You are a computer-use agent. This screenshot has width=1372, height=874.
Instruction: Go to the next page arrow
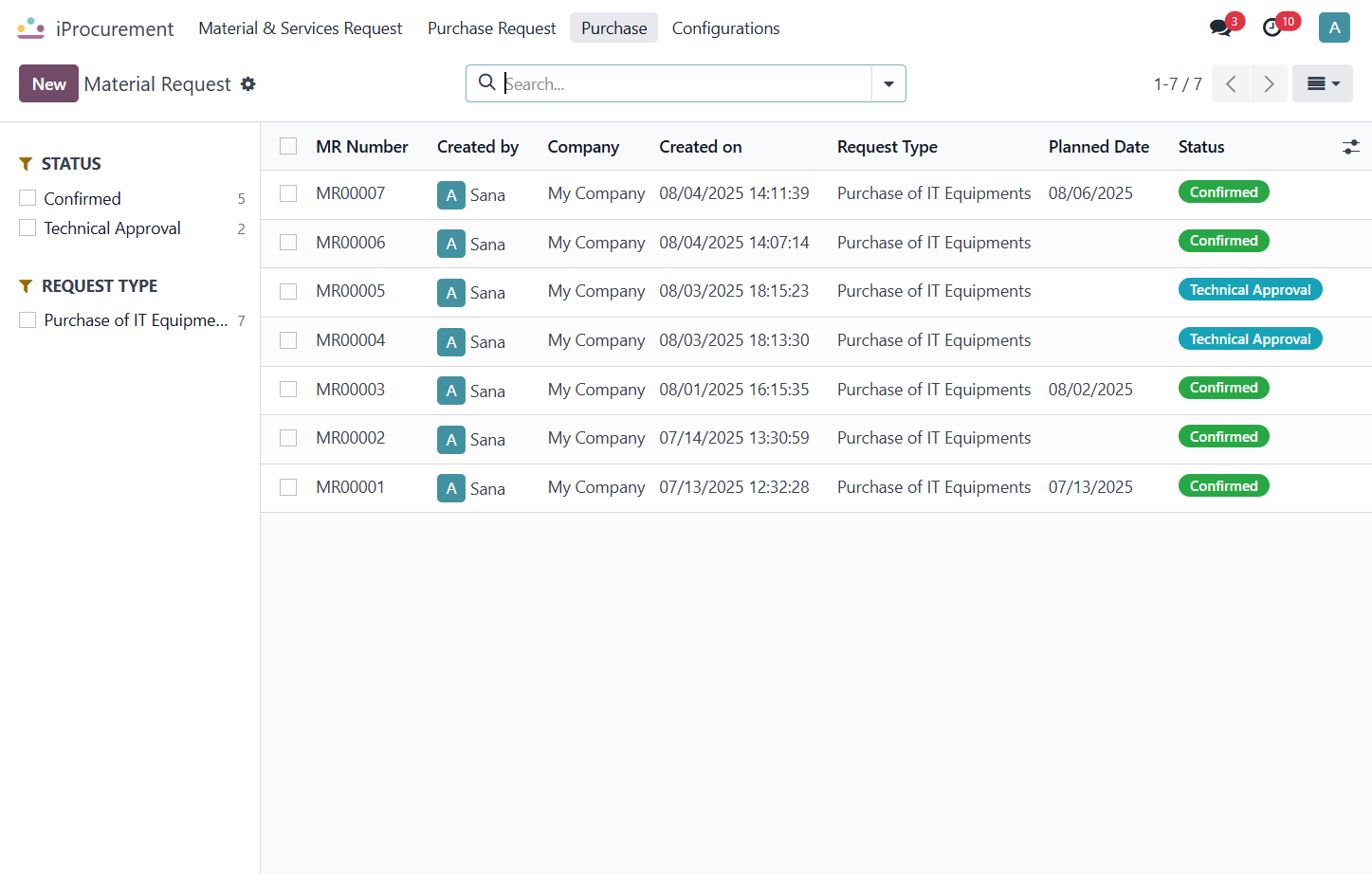click(1269, 83)
